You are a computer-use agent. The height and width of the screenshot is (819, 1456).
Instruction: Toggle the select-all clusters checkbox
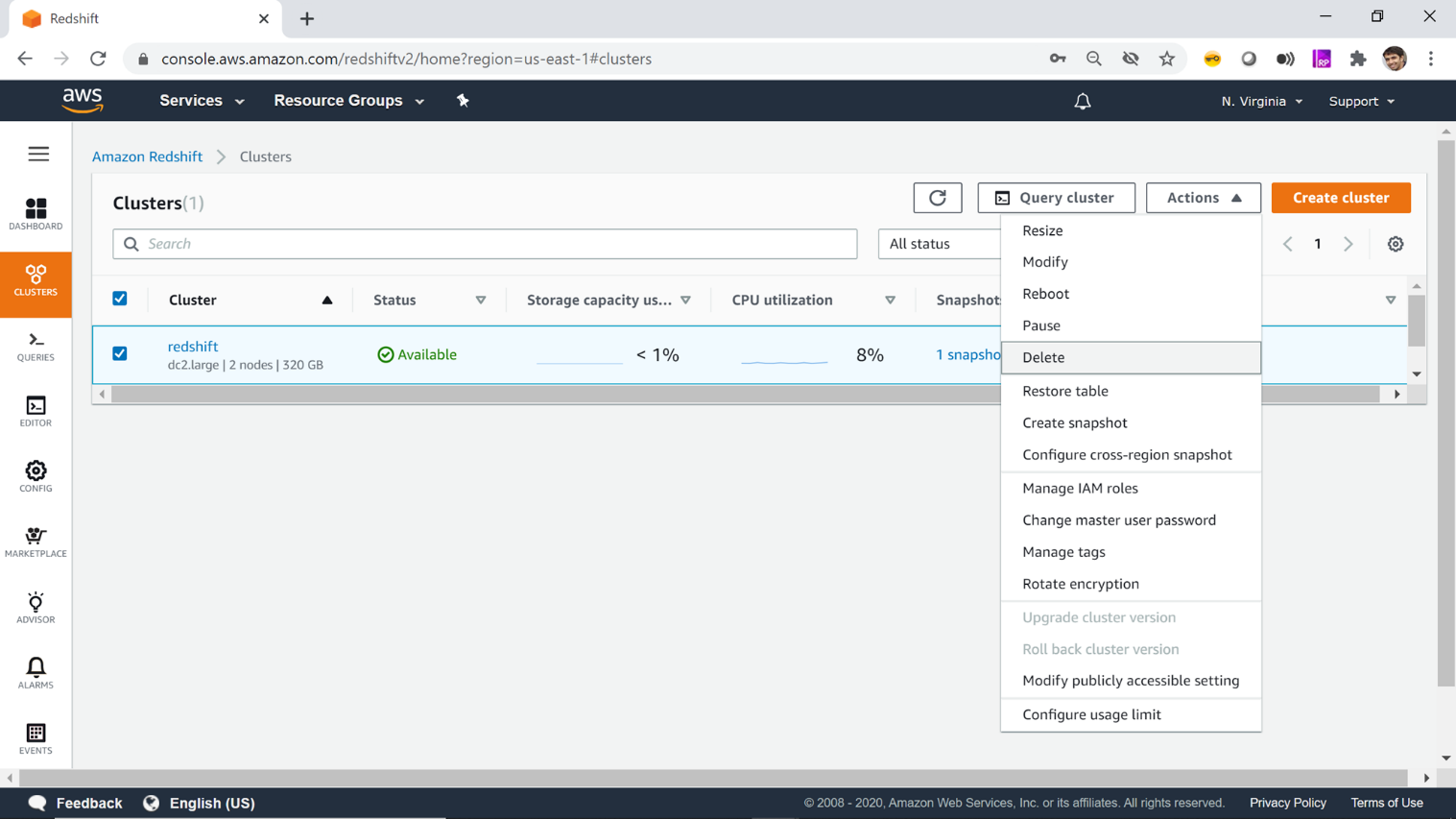[120, 299]
